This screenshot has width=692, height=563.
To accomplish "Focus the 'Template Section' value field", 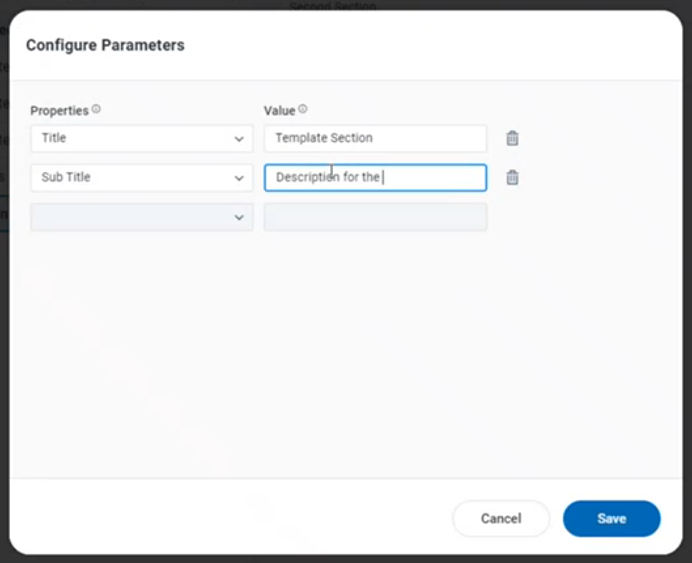I will tap(375, 139).
